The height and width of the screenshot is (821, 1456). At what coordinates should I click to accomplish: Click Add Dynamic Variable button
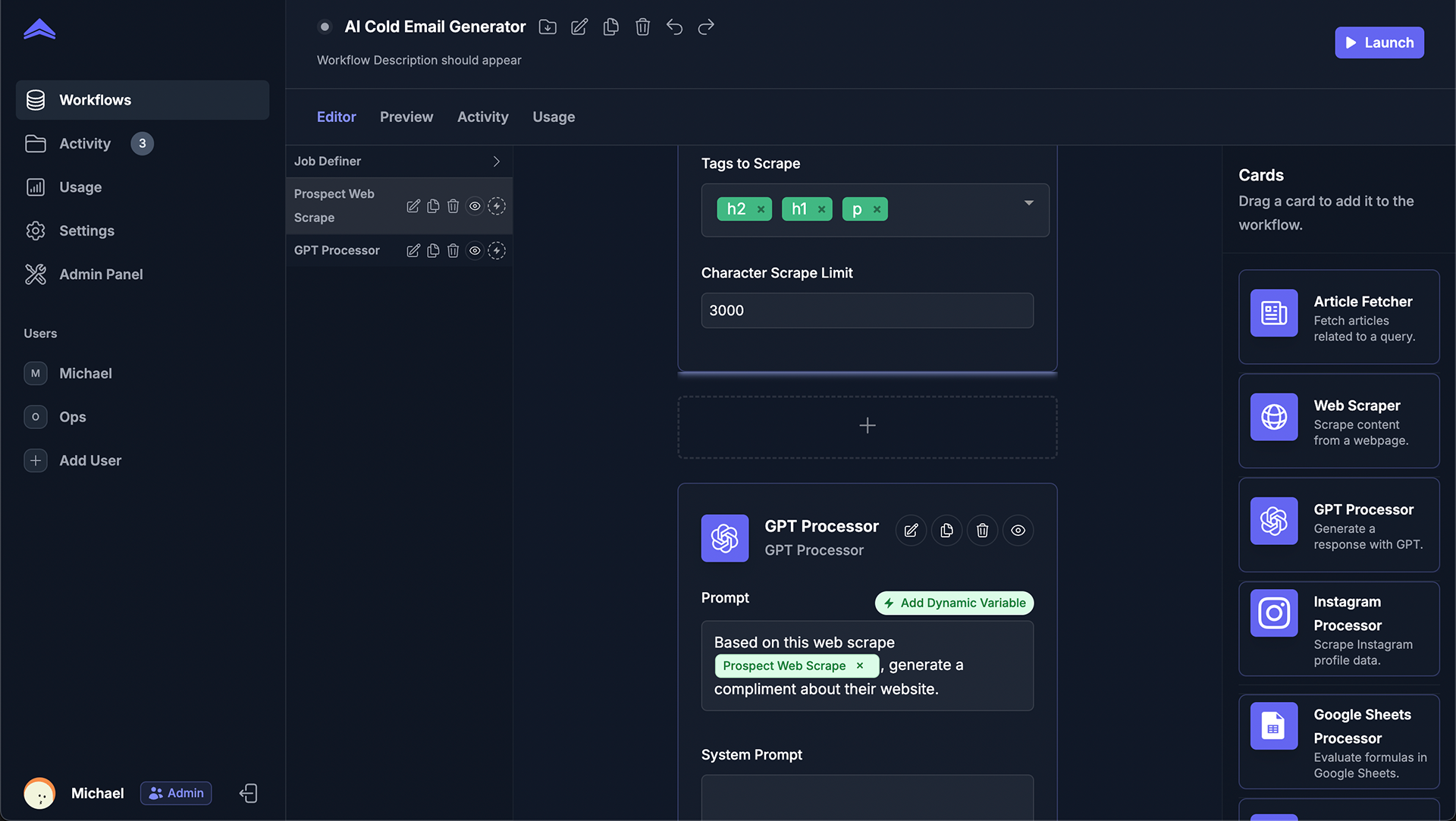pyautogui.click(x=954, y=603)
